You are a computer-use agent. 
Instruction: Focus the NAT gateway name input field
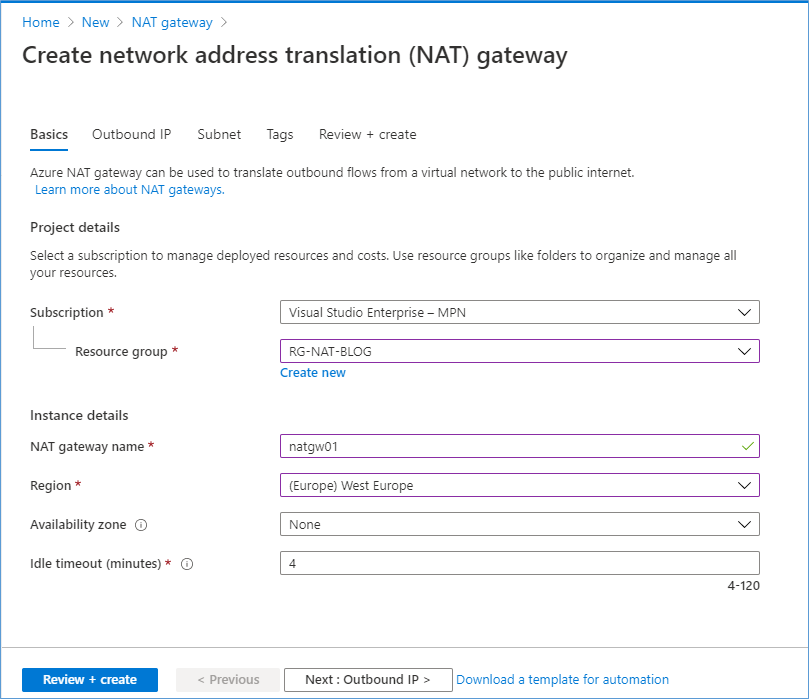pos(520,446)
